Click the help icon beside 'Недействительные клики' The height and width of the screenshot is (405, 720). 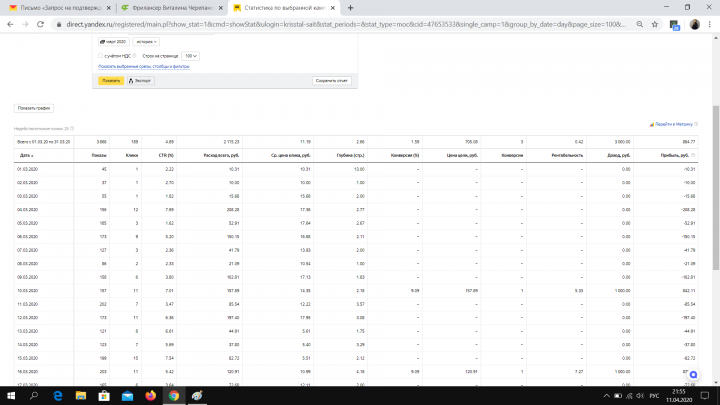click(72, 129)
